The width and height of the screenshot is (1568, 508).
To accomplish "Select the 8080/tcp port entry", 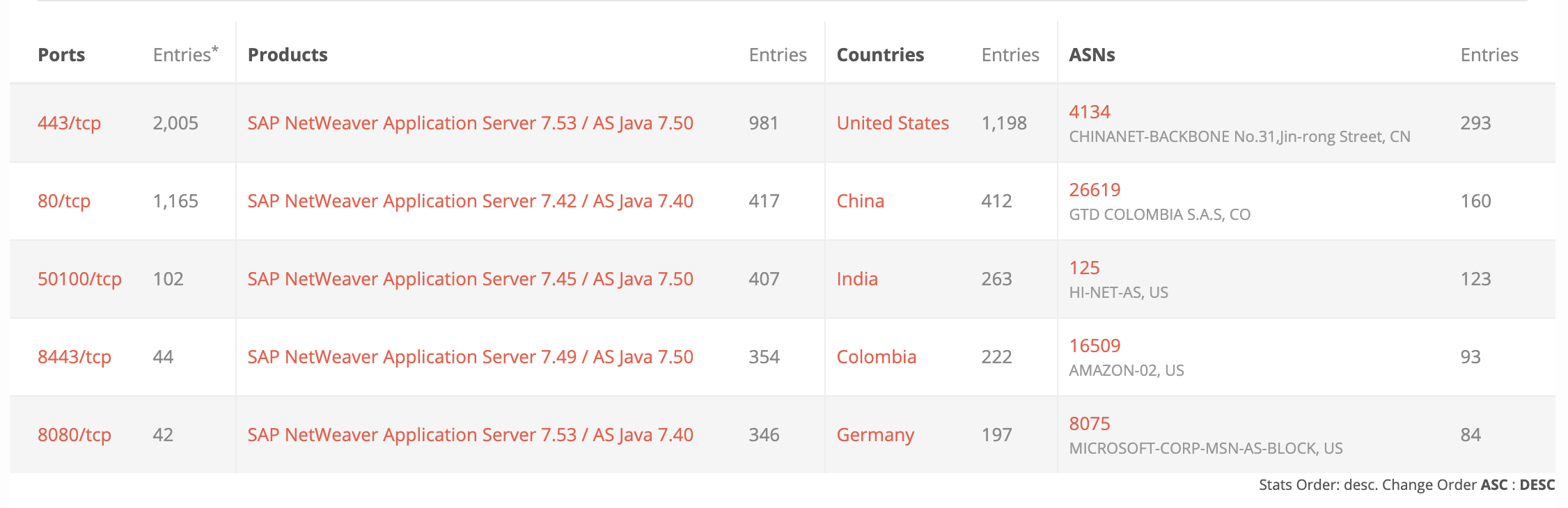I will tap(75, 435).
